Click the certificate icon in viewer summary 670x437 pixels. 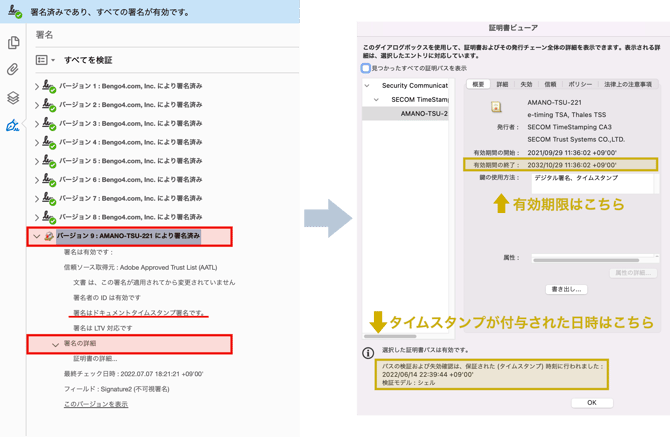[496, 107]
